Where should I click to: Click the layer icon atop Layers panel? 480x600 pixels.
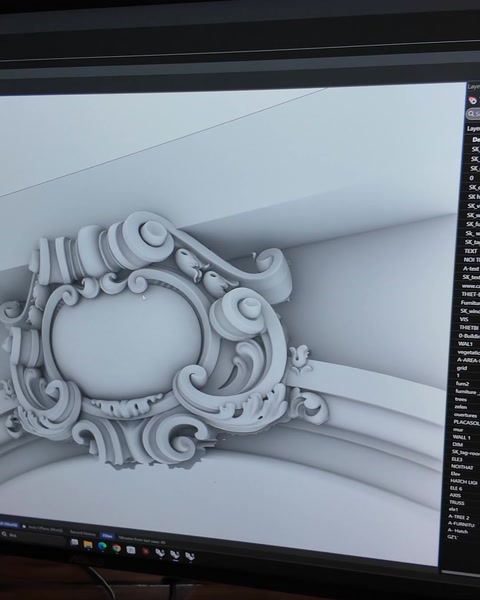point(473,100)
